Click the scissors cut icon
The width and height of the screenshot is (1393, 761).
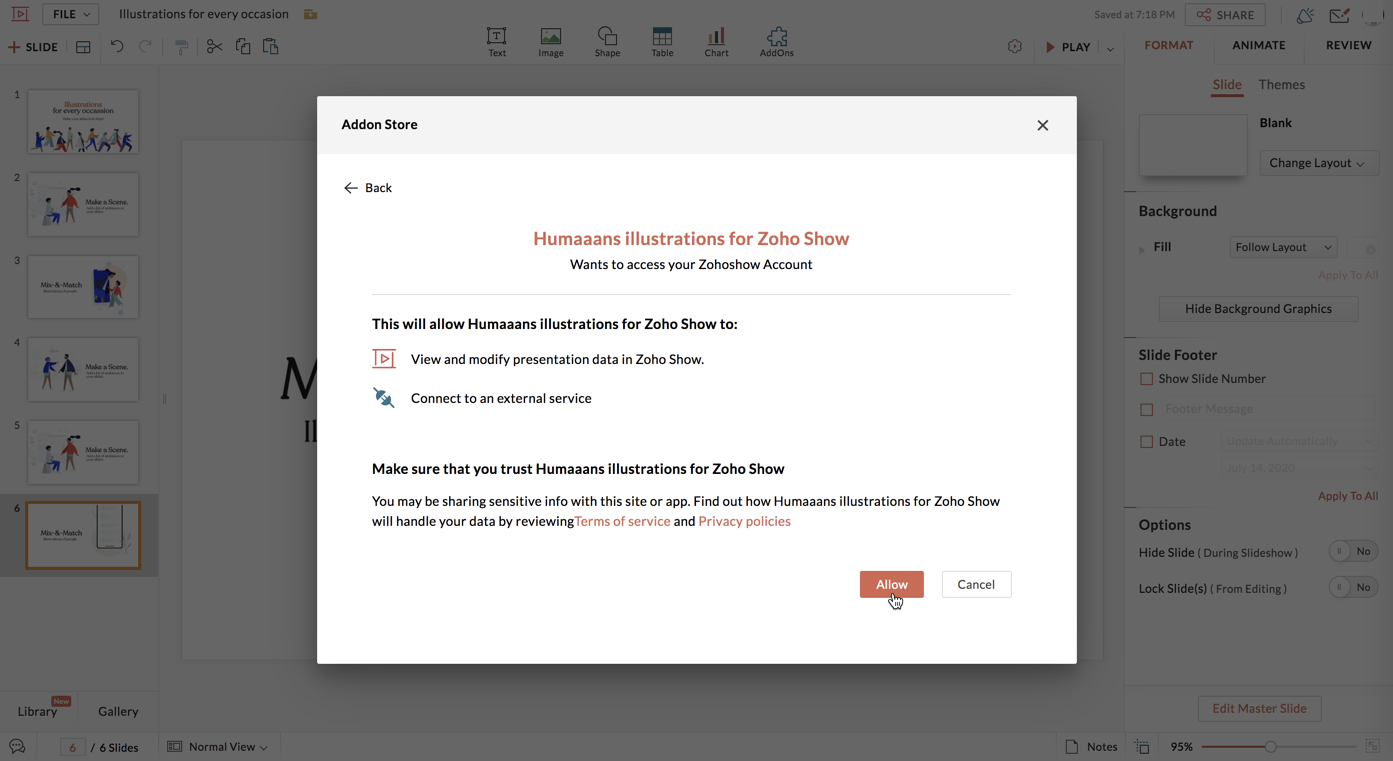[214, 47]
